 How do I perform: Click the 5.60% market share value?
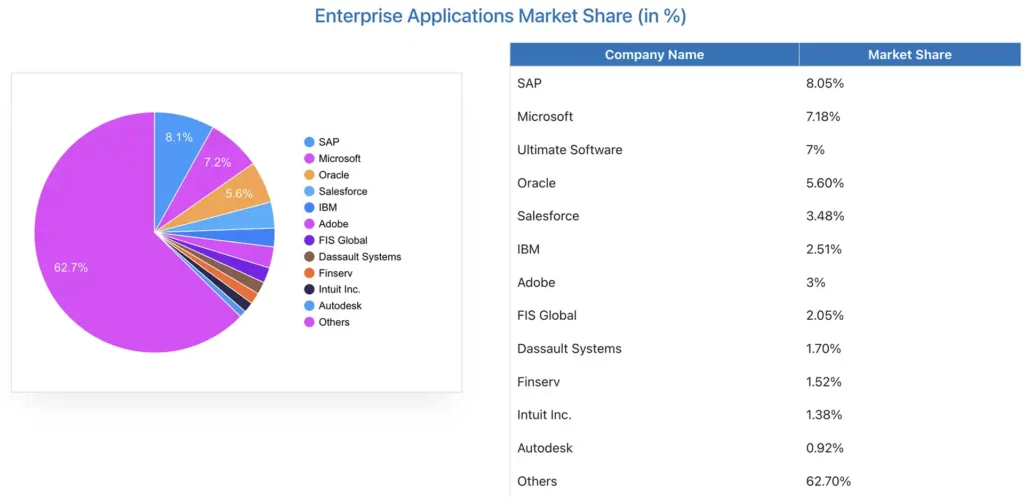tap(825, 183)
